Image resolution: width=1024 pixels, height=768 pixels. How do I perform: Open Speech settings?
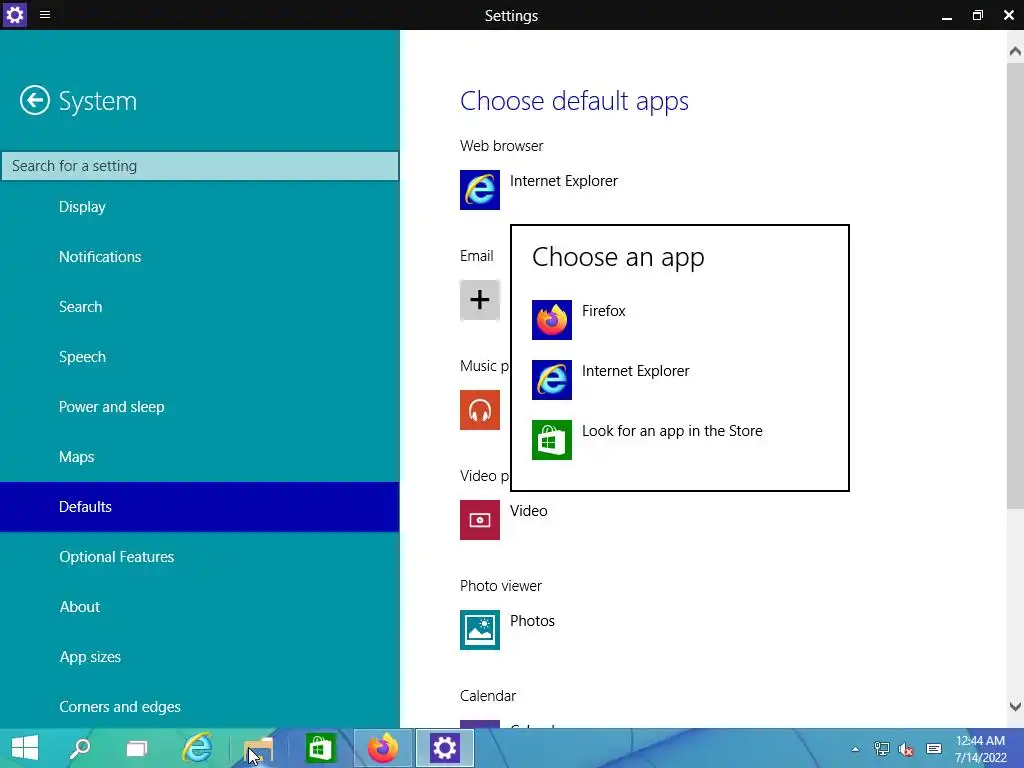pos(200,357)
